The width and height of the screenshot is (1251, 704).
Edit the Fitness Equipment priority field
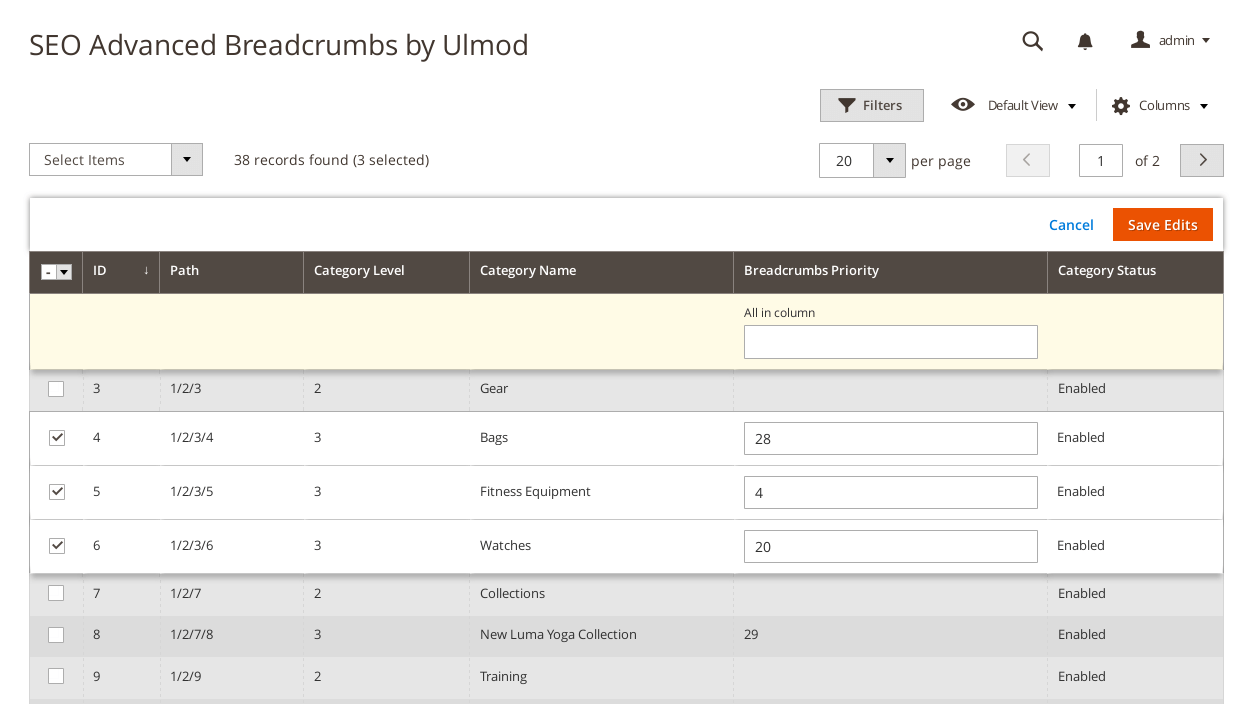[x=890, y=492]
